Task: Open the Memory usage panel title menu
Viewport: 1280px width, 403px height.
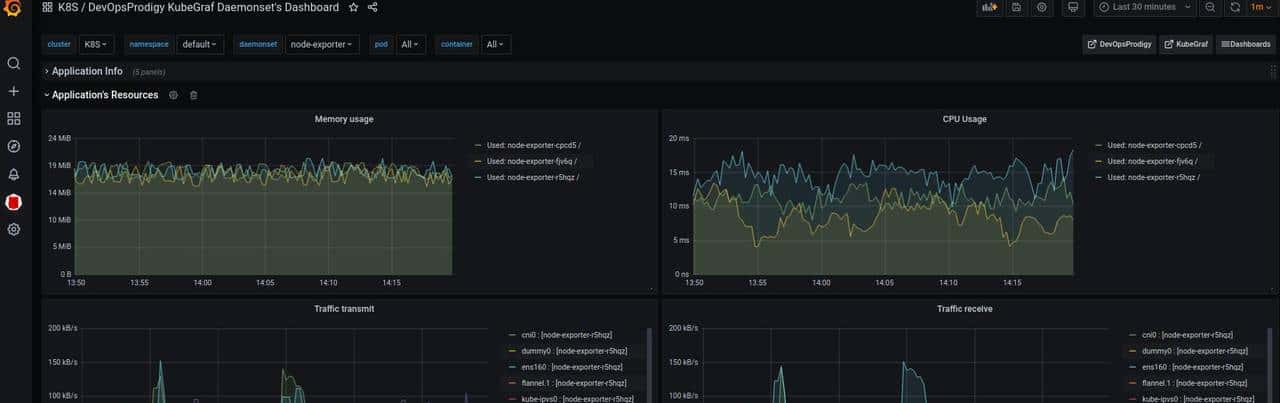Action: tap(344, 119)
